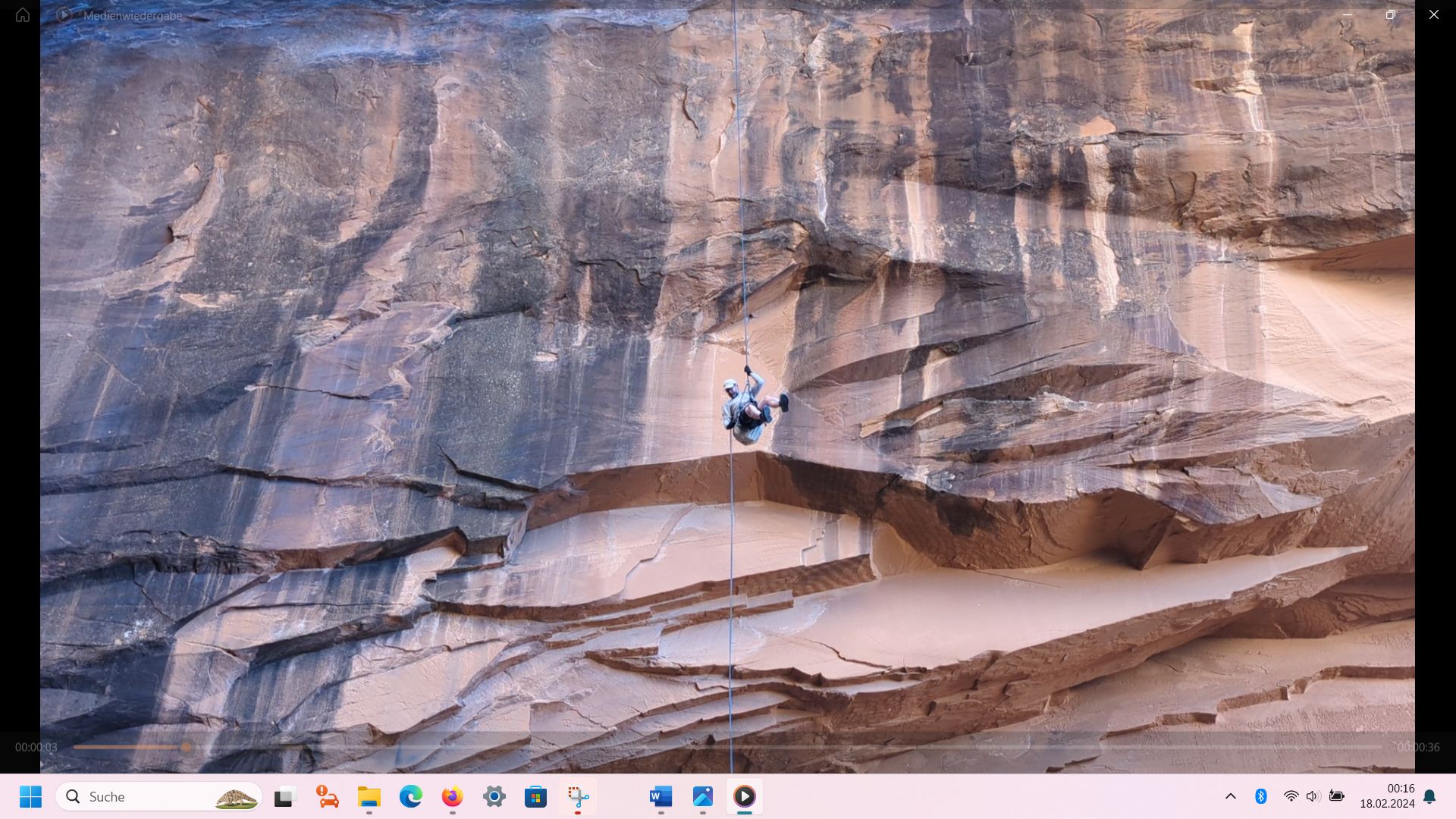Open Snipping Tool from the taskbar
This screenshot has height=819, width=1456.
[x=578, y=797]
